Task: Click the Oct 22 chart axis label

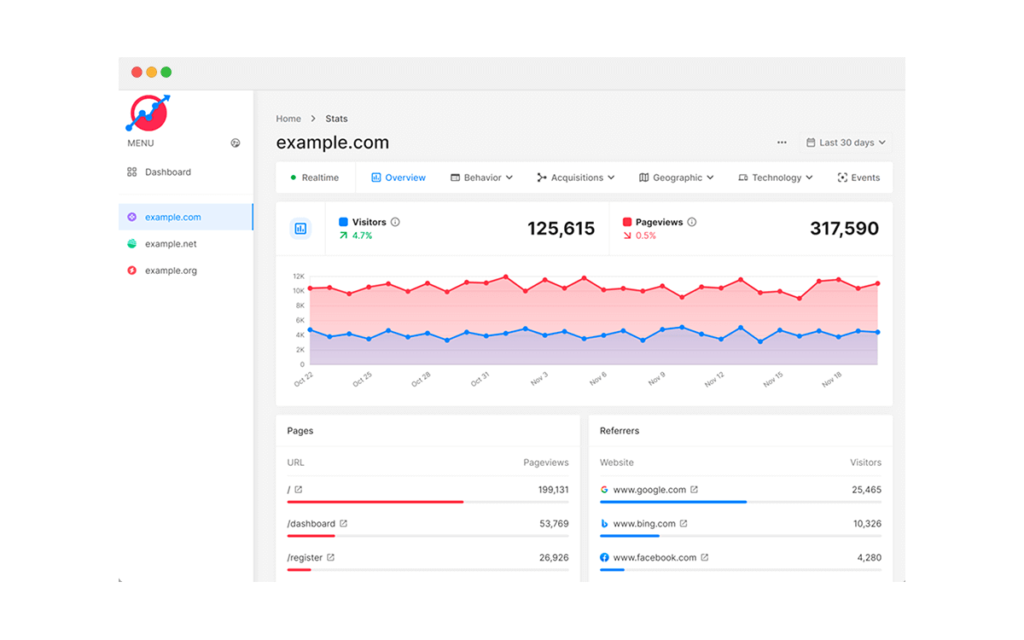Action: click(304, 379)
